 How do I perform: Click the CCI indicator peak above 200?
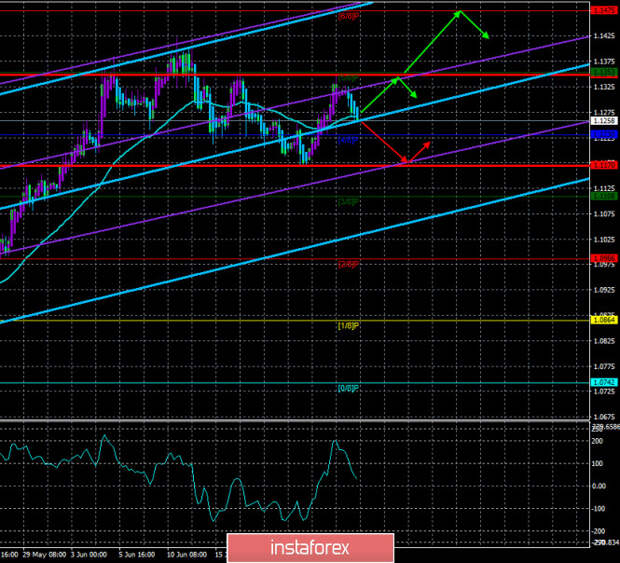tap(334, 442)
